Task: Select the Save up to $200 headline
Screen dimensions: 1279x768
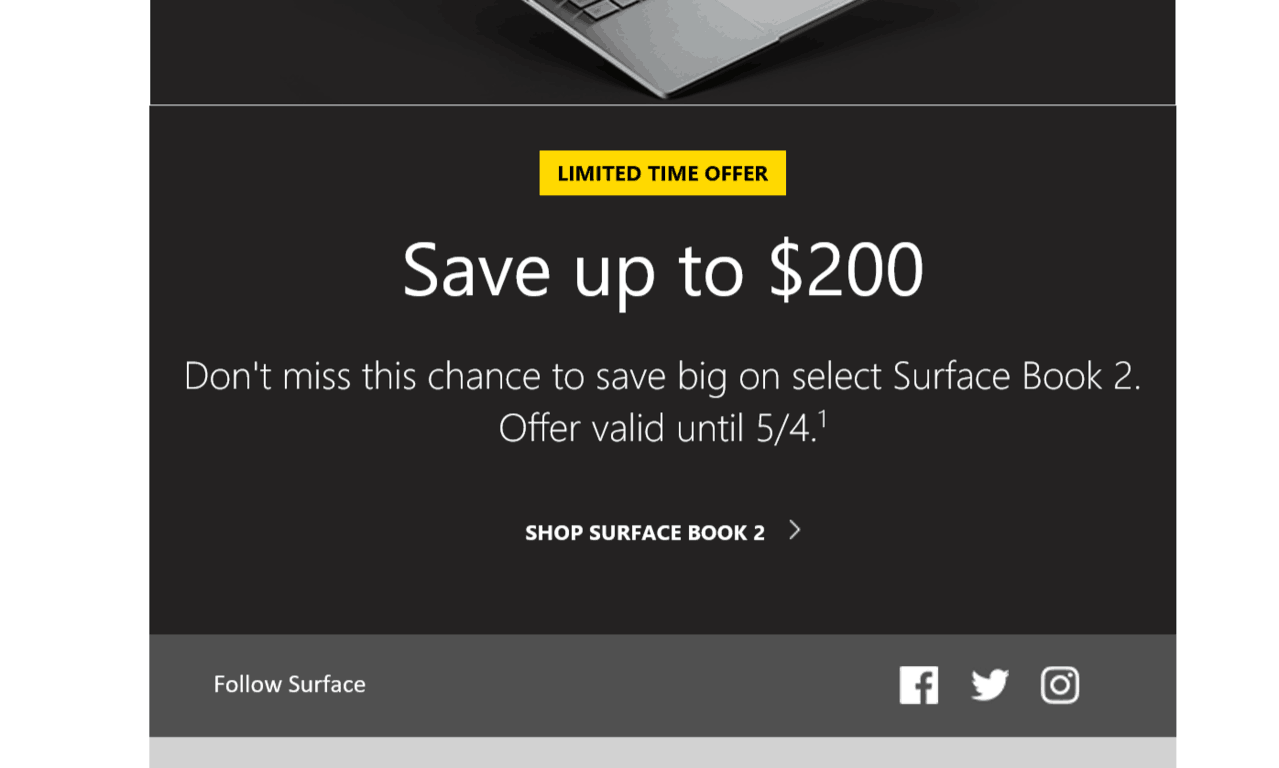Action: pyautogui.click(x=662, y=270)
